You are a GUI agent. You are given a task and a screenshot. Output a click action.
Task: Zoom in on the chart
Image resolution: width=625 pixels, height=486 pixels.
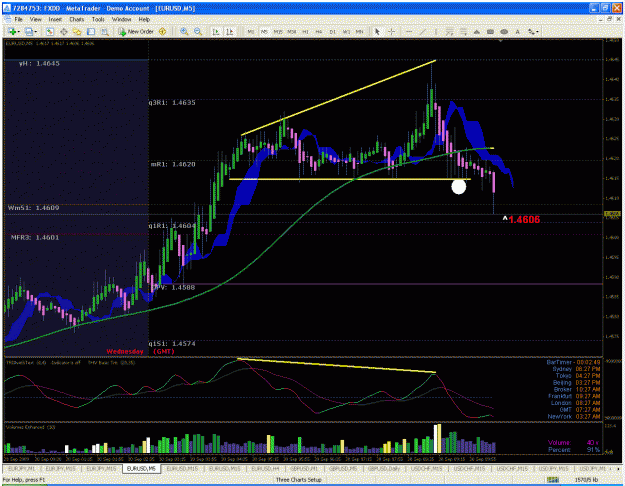pyautogui.click(x=184, y=31)
